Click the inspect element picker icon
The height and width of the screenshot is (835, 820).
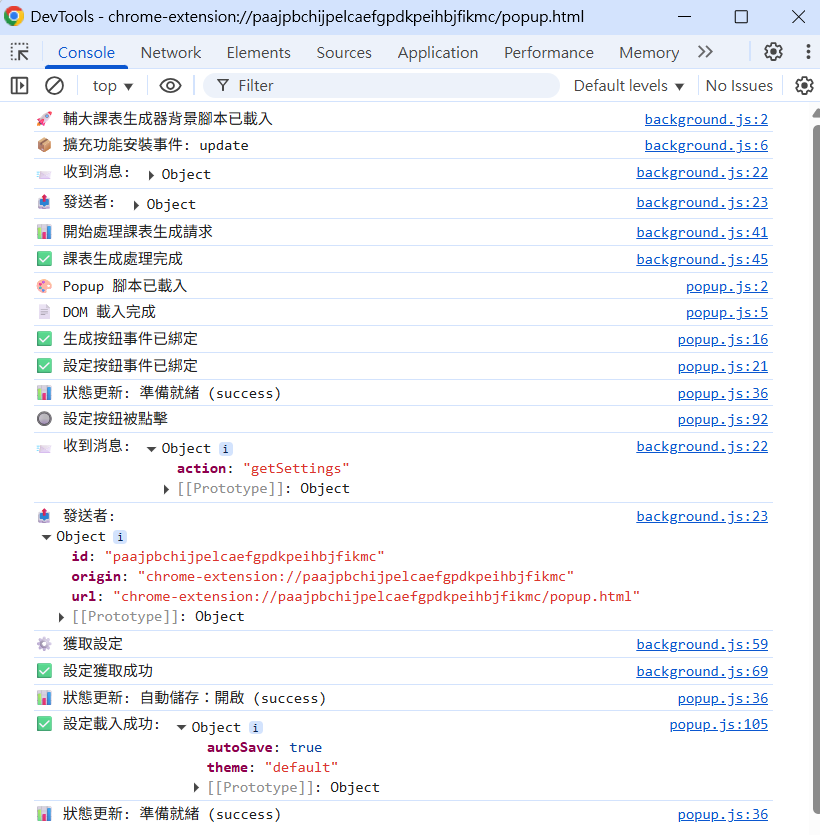point(20,53)
